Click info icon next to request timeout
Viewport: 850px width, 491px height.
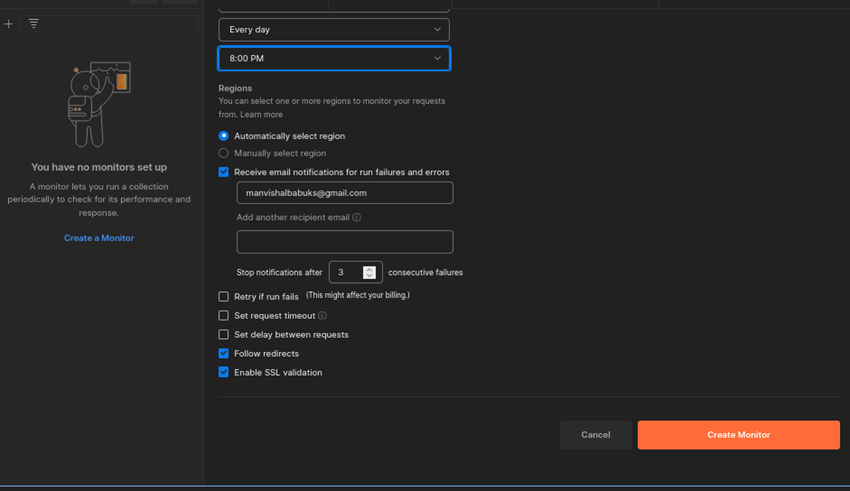coord(323,316)
